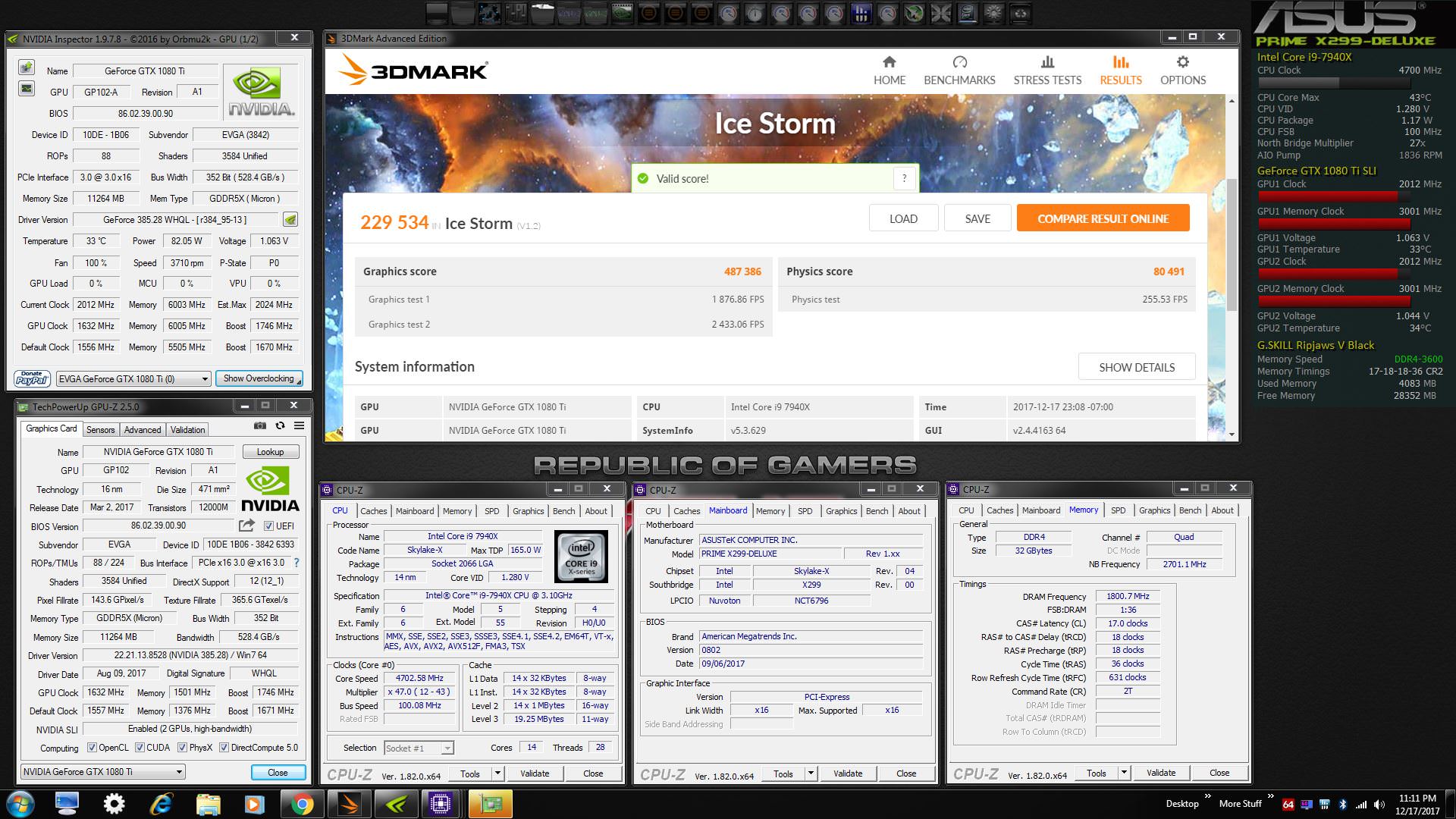Go to 3DMark BENCHMARKS section
This screenshot has width=1456, height=819.
point(959,71)
